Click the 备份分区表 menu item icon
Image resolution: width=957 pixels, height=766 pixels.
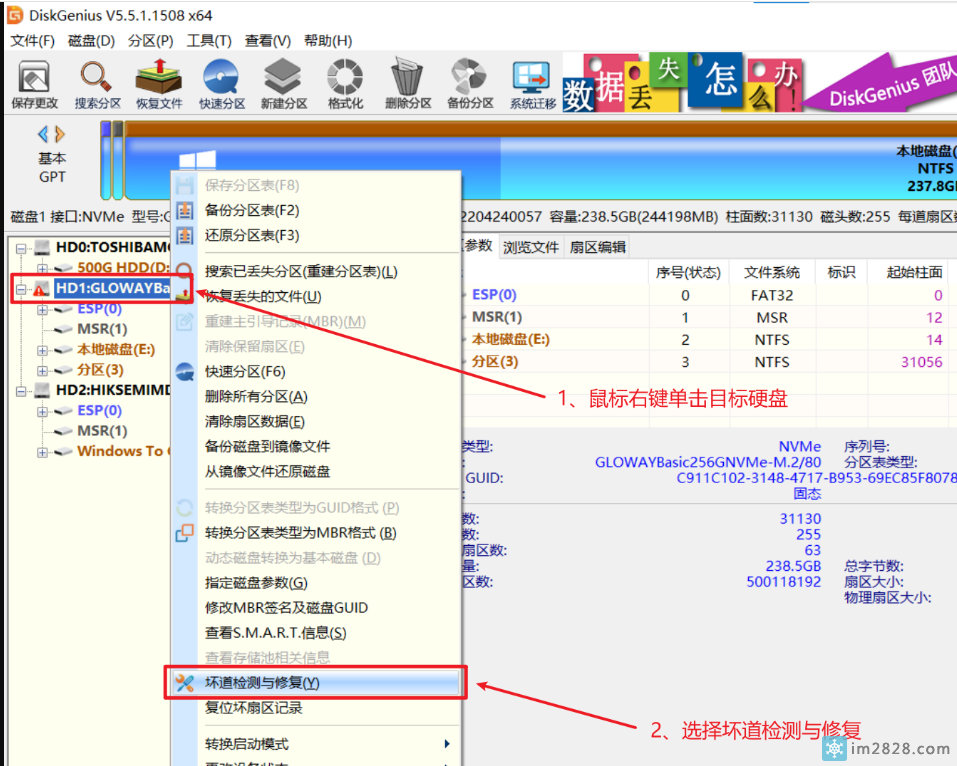pyautogui.click(x=184, y=211)
